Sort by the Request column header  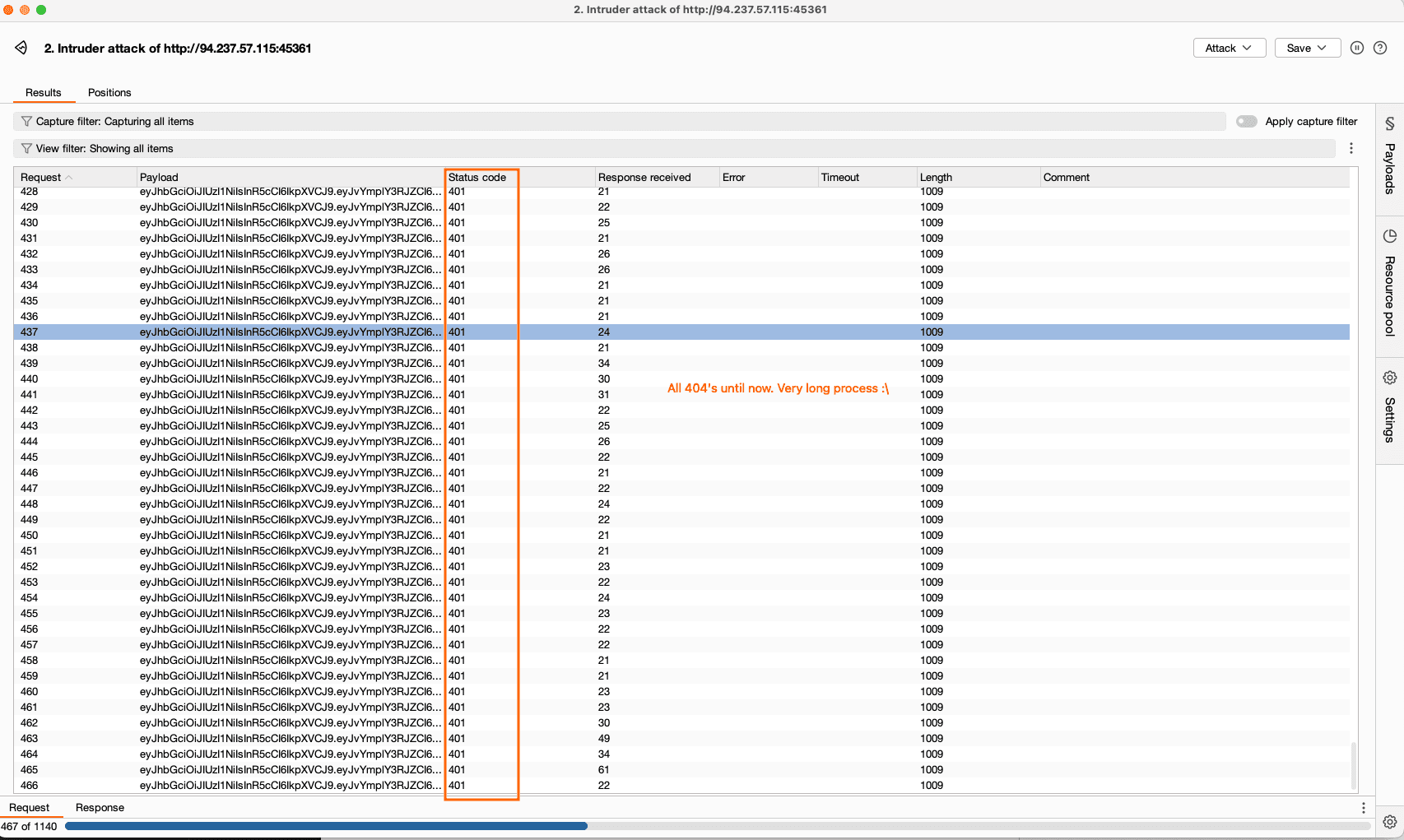tap(75, 177)
